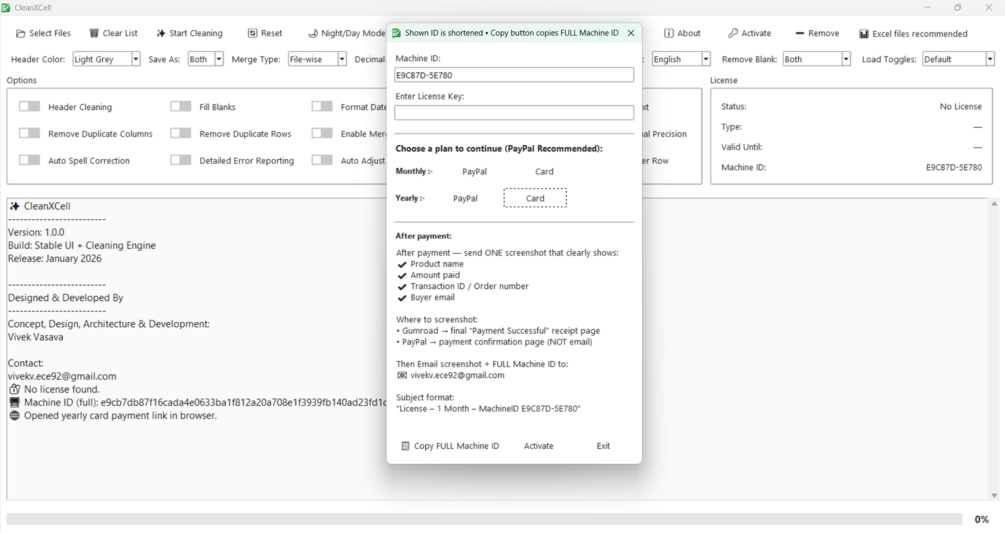
Task: Click the Reset icon in toolbar
Action: (x=253, y=33)
